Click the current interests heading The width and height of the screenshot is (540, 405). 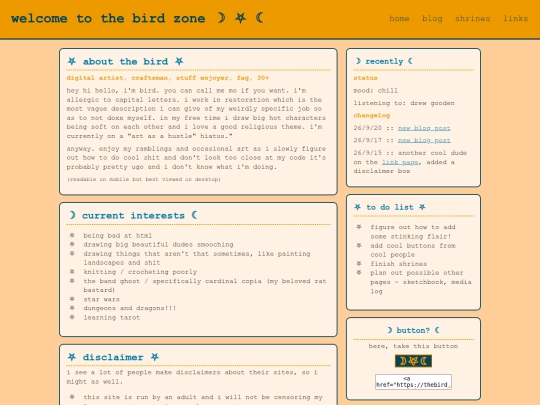click(x=133, y=216)
